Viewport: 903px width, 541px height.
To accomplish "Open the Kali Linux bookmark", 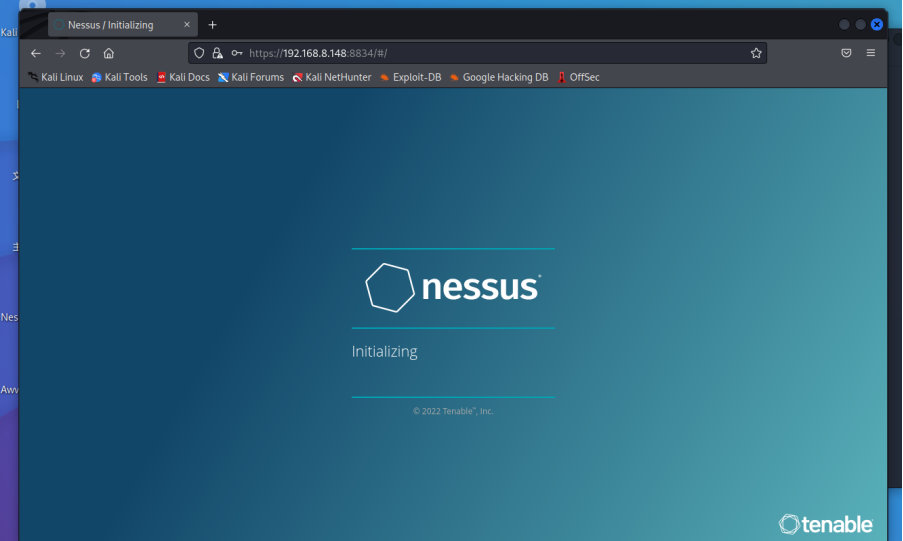I will tap(56, 77).
